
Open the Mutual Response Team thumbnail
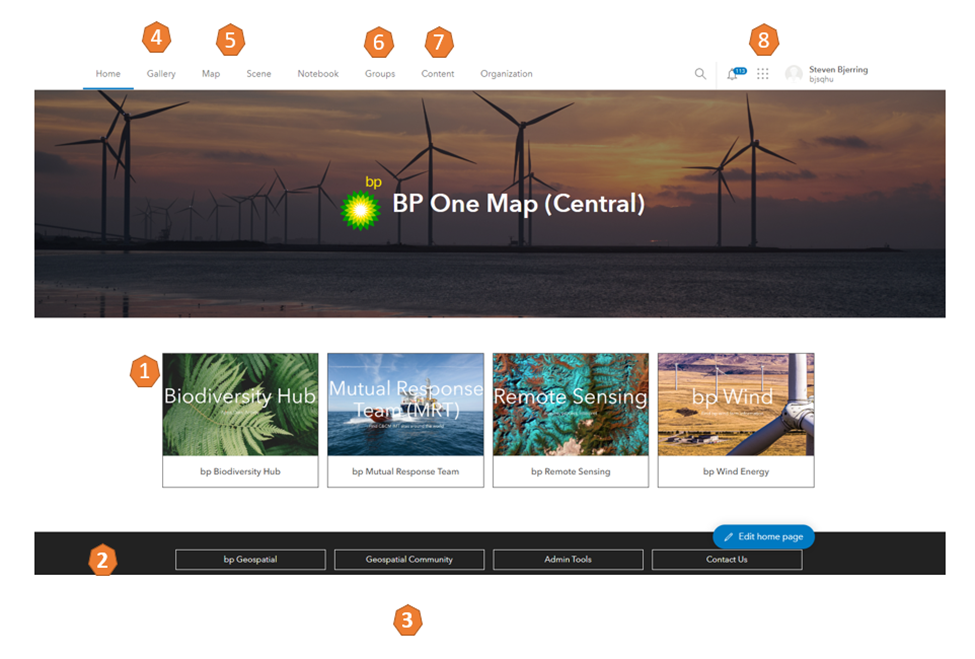click(x=405, y=405)
